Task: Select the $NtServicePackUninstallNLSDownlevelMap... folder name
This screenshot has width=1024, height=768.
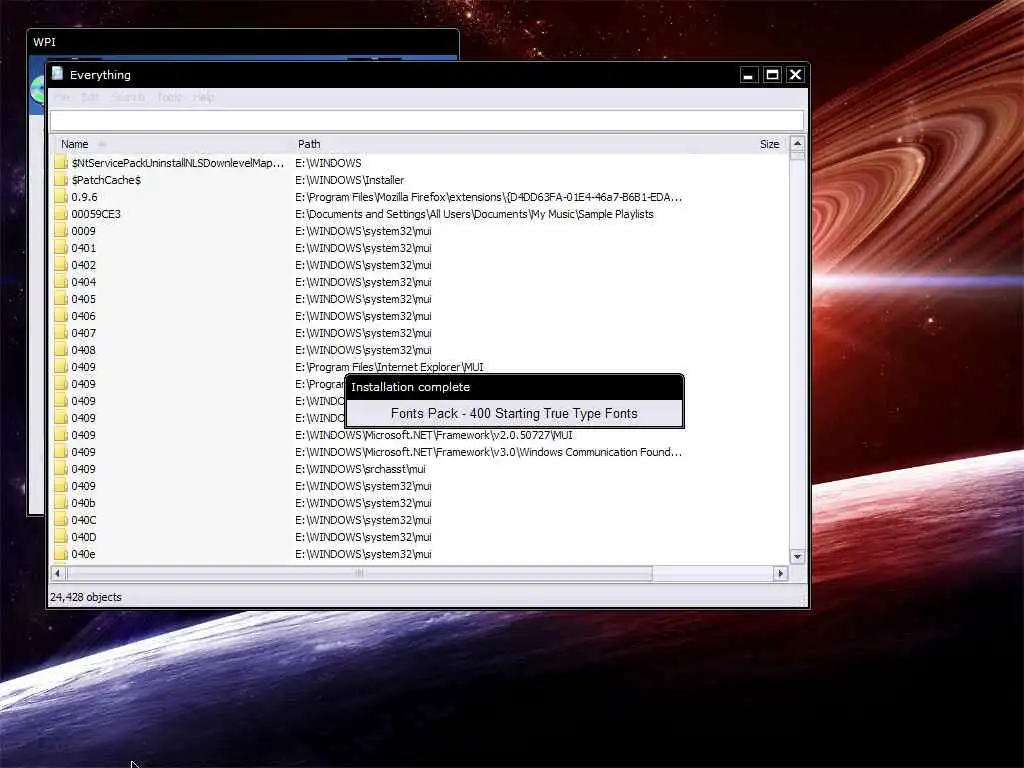Action: point(178,163)
